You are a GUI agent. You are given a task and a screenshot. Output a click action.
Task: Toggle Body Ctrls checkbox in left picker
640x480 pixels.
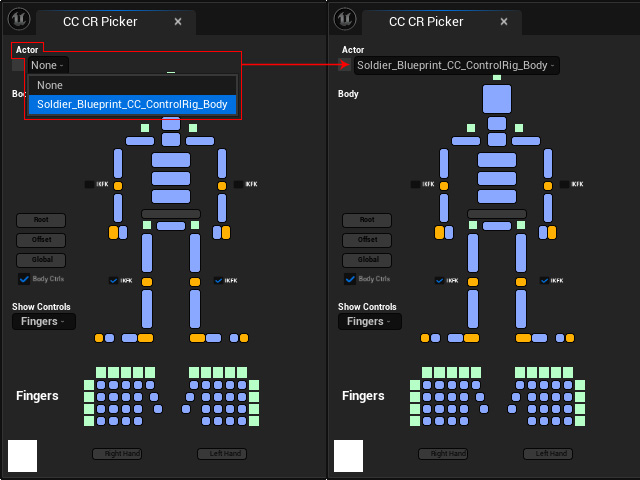(x=24, y=279)
